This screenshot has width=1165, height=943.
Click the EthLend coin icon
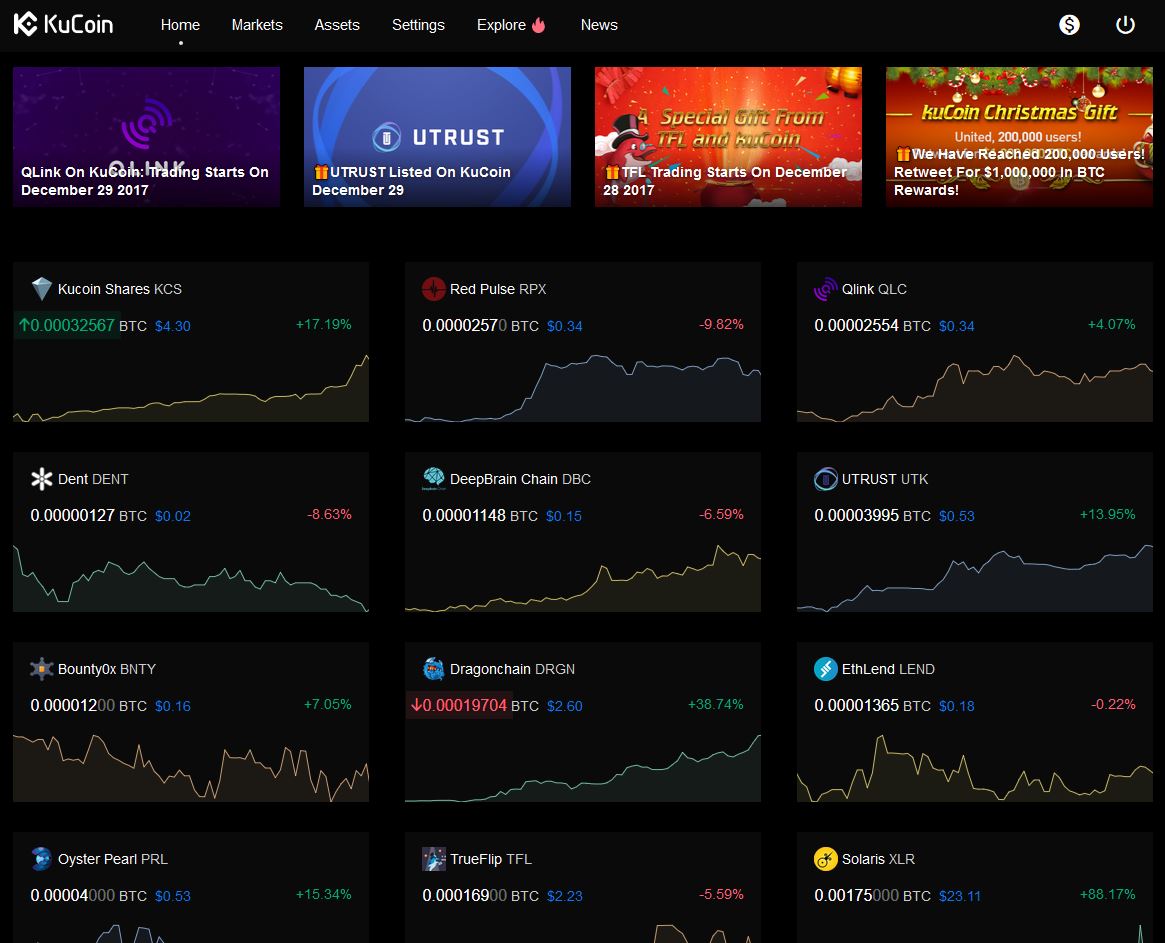pyautogui.click(x=825, y=669)
